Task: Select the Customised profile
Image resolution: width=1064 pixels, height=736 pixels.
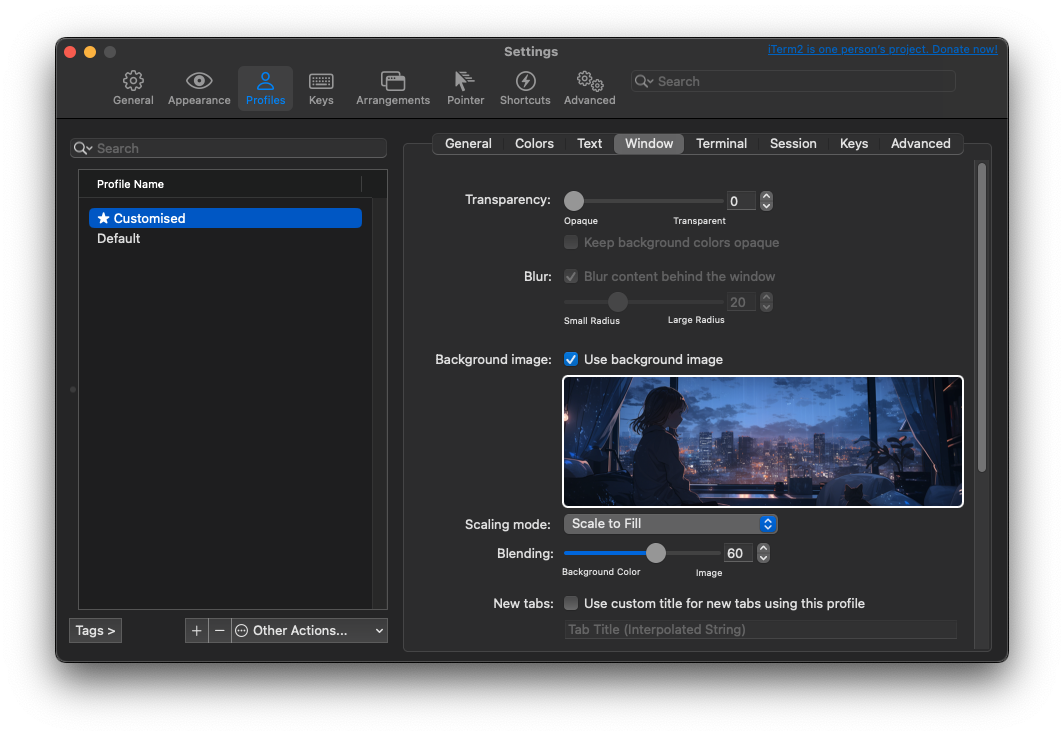Action: coord(225,218)
